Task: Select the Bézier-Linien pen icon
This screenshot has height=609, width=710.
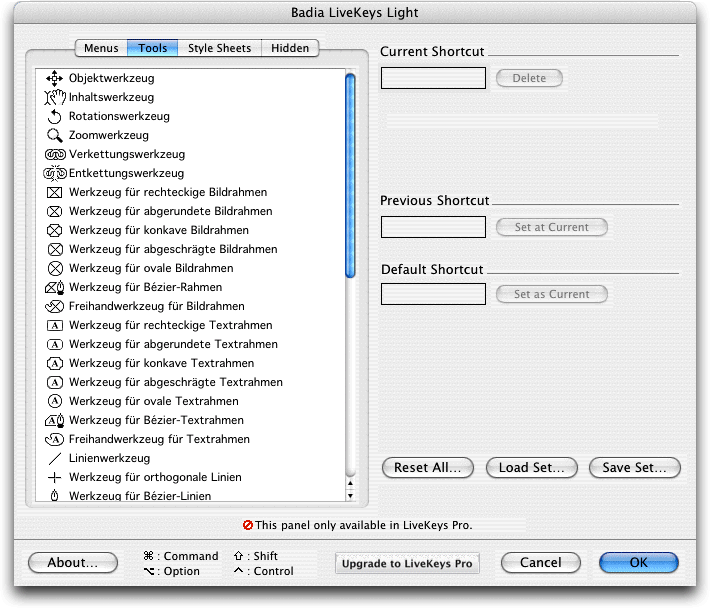Action: coord(54,495)
